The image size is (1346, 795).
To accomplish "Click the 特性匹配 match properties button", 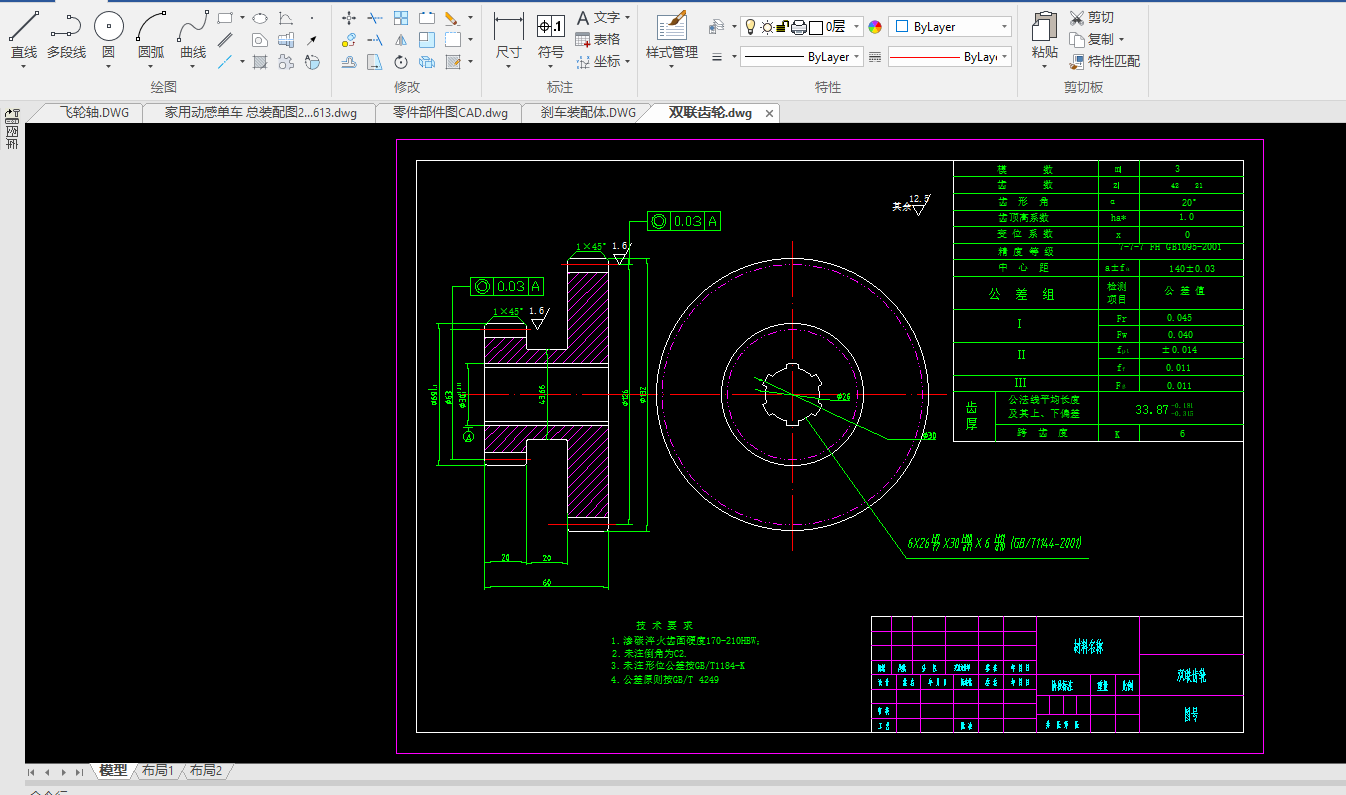I will (1104, 61).
